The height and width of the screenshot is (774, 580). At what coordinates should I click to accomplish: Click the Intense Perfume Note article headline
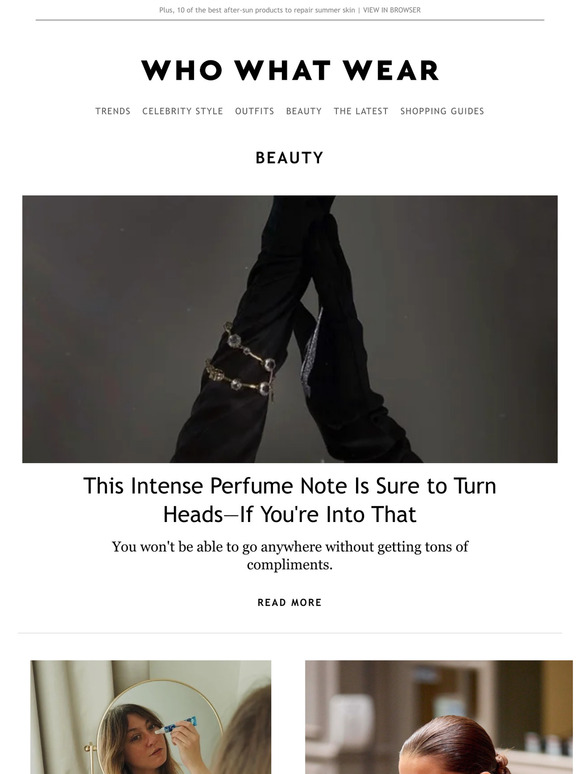(x=290, y=500)
